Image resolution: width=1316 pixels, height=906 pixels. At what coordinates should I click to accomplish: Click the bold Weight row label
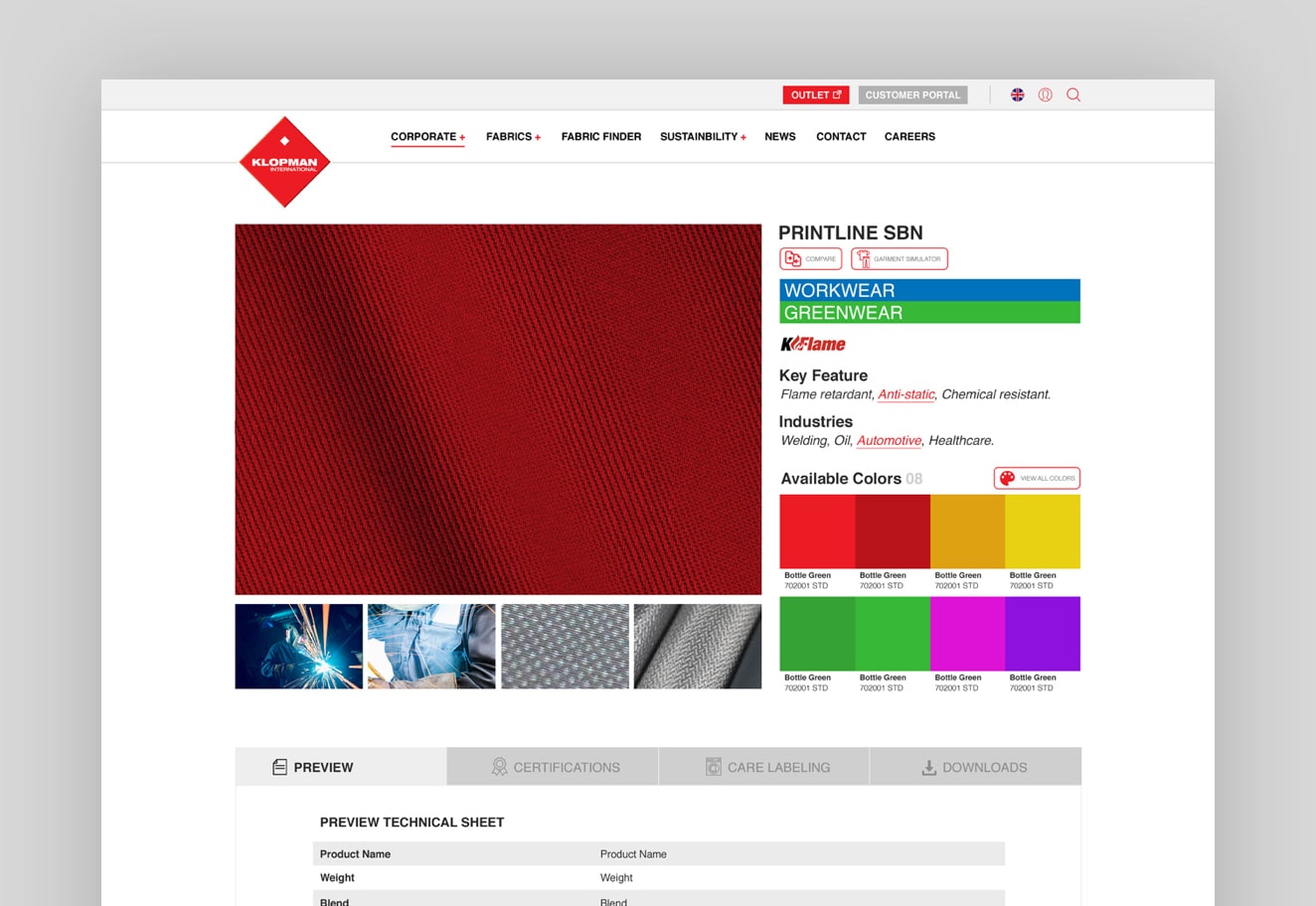tap(337, 878)
